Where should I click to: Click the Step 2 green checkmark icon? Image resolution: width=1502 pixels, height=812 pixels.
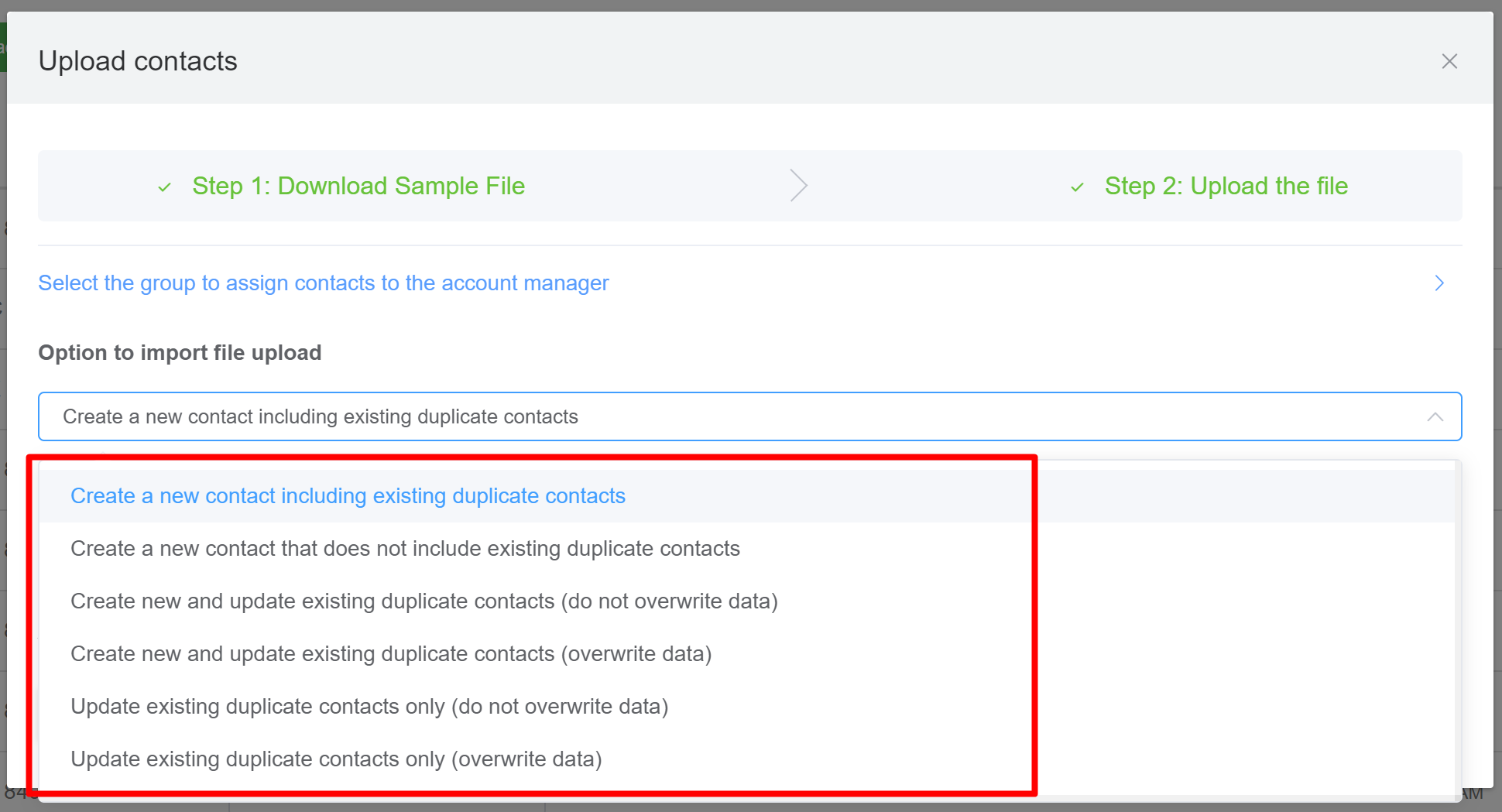[1076, 187]
